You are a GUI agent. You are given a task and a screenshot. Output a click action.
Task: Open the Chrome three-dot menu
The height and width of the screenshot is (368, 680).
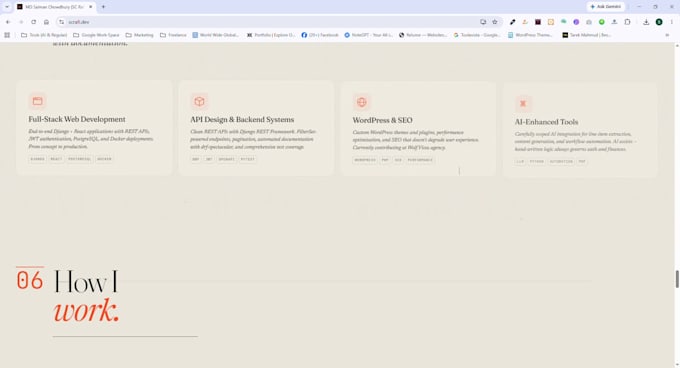[x=672, y=22]
